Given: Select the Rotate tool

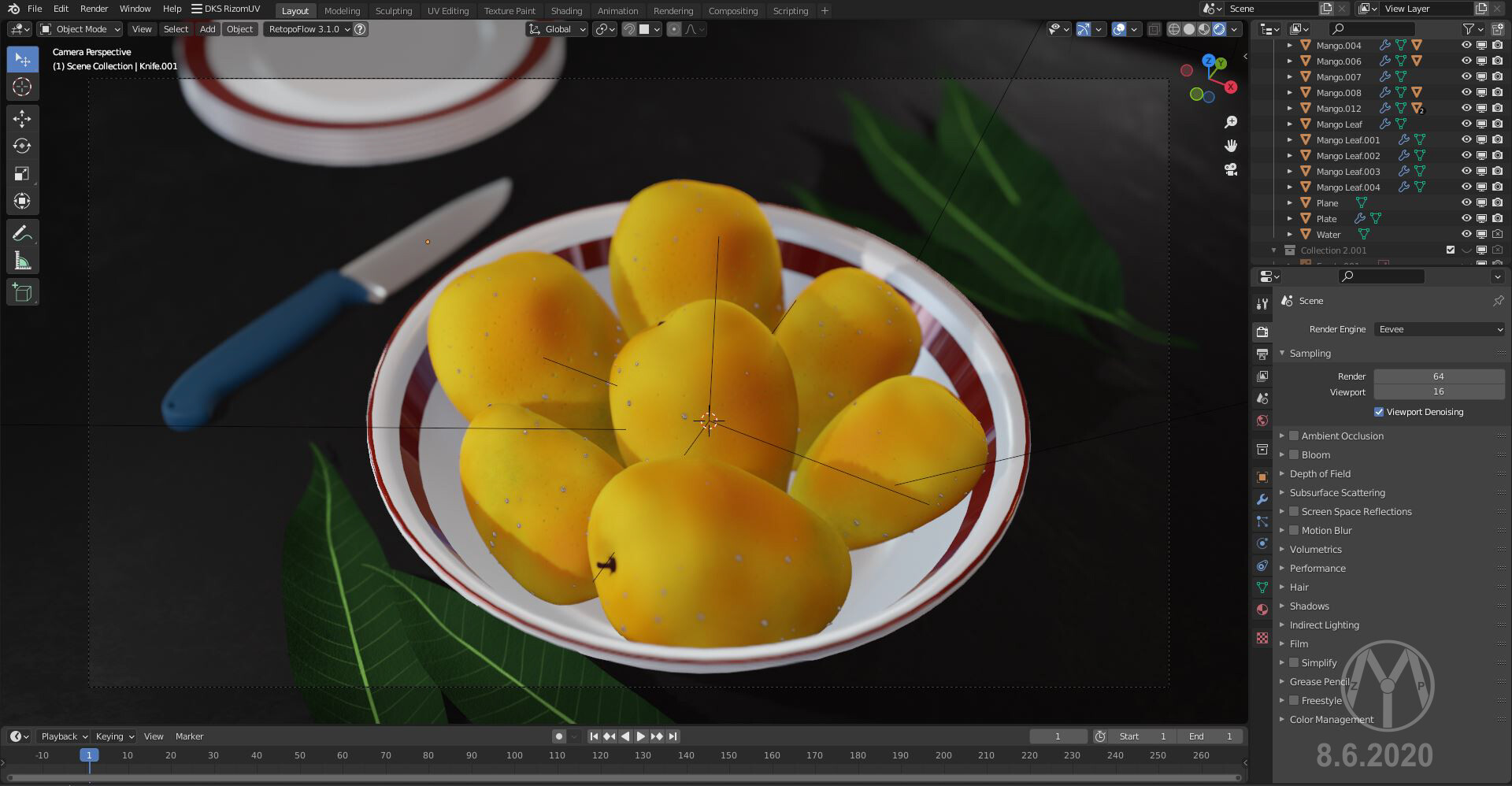Looking at the screenshot, I should click(22, 146).
